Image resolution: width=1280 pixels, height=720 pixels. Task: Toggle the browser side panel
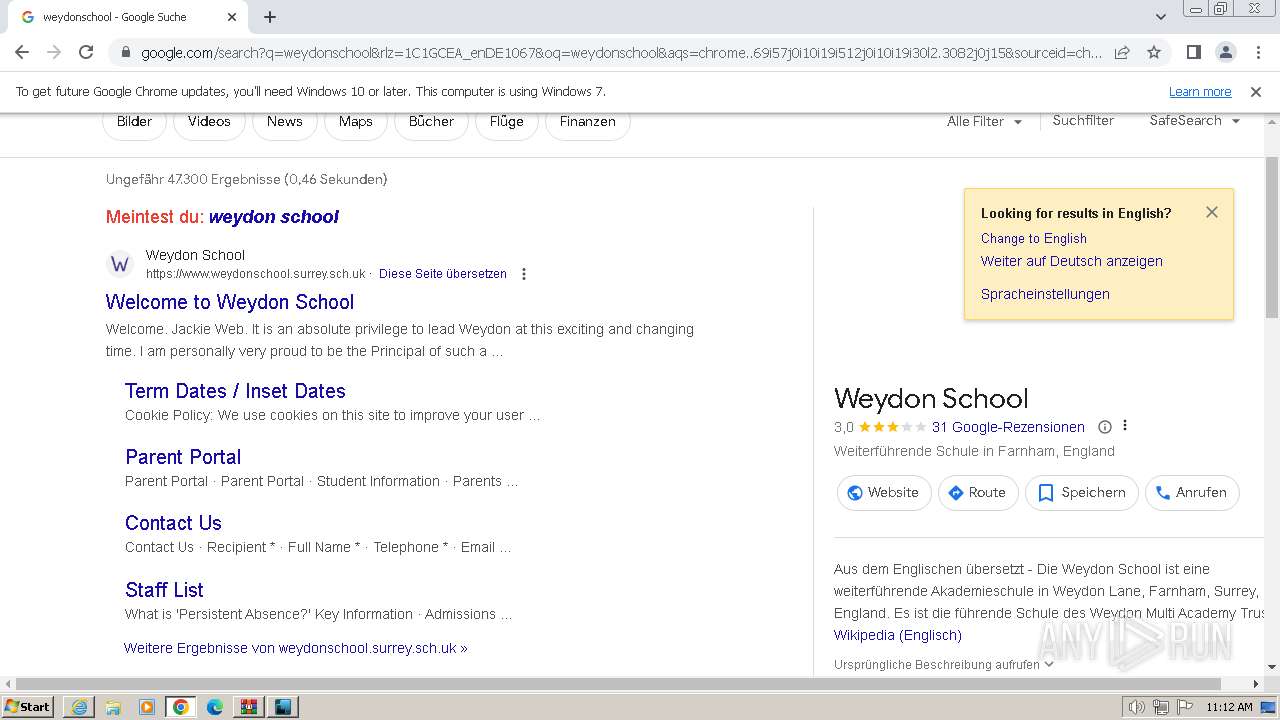coord(1193,52)
